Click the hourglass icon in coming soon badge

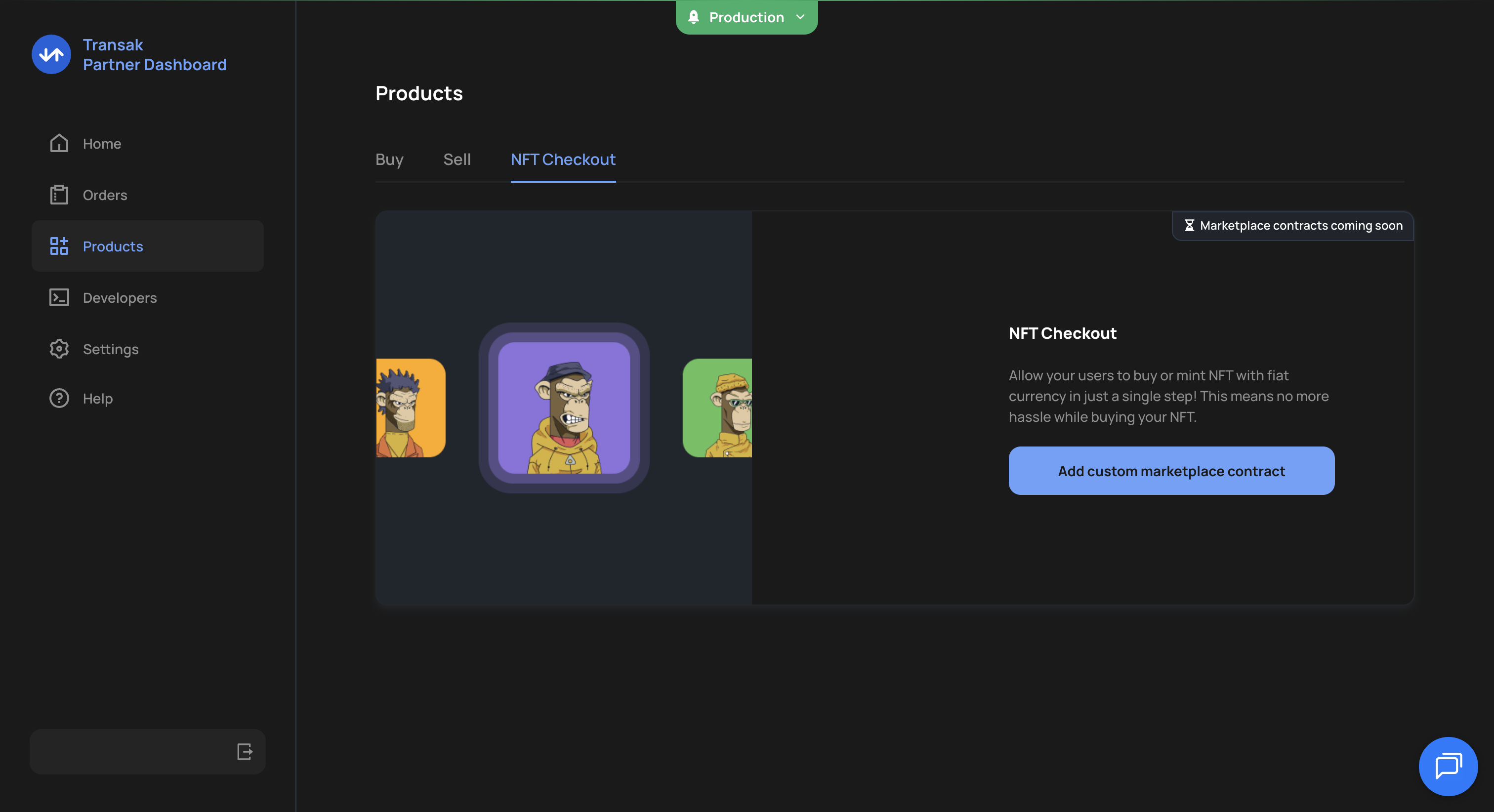click(1189, 225)
